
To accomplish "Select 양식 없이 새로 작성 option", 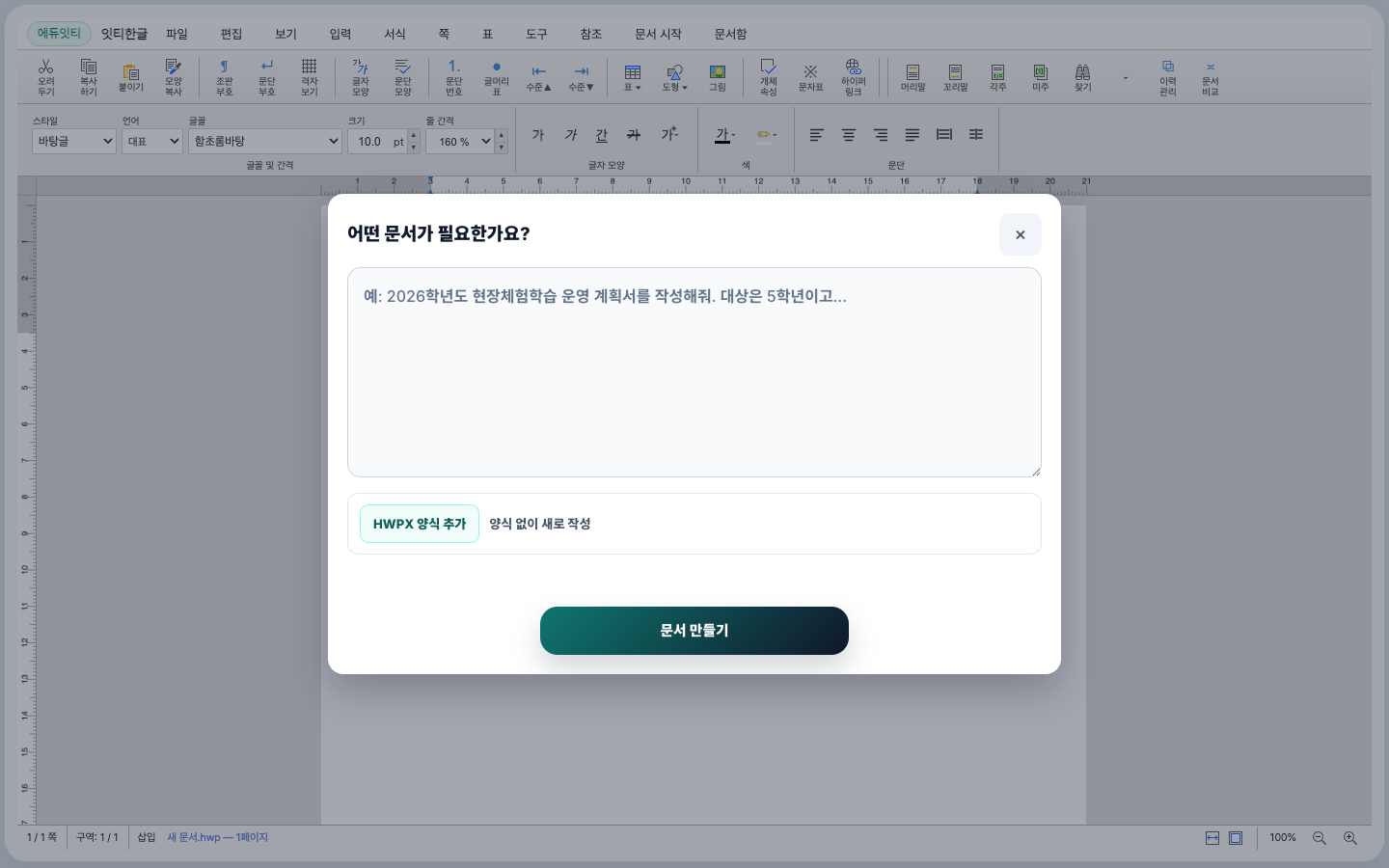I will (x=539, y=524).
